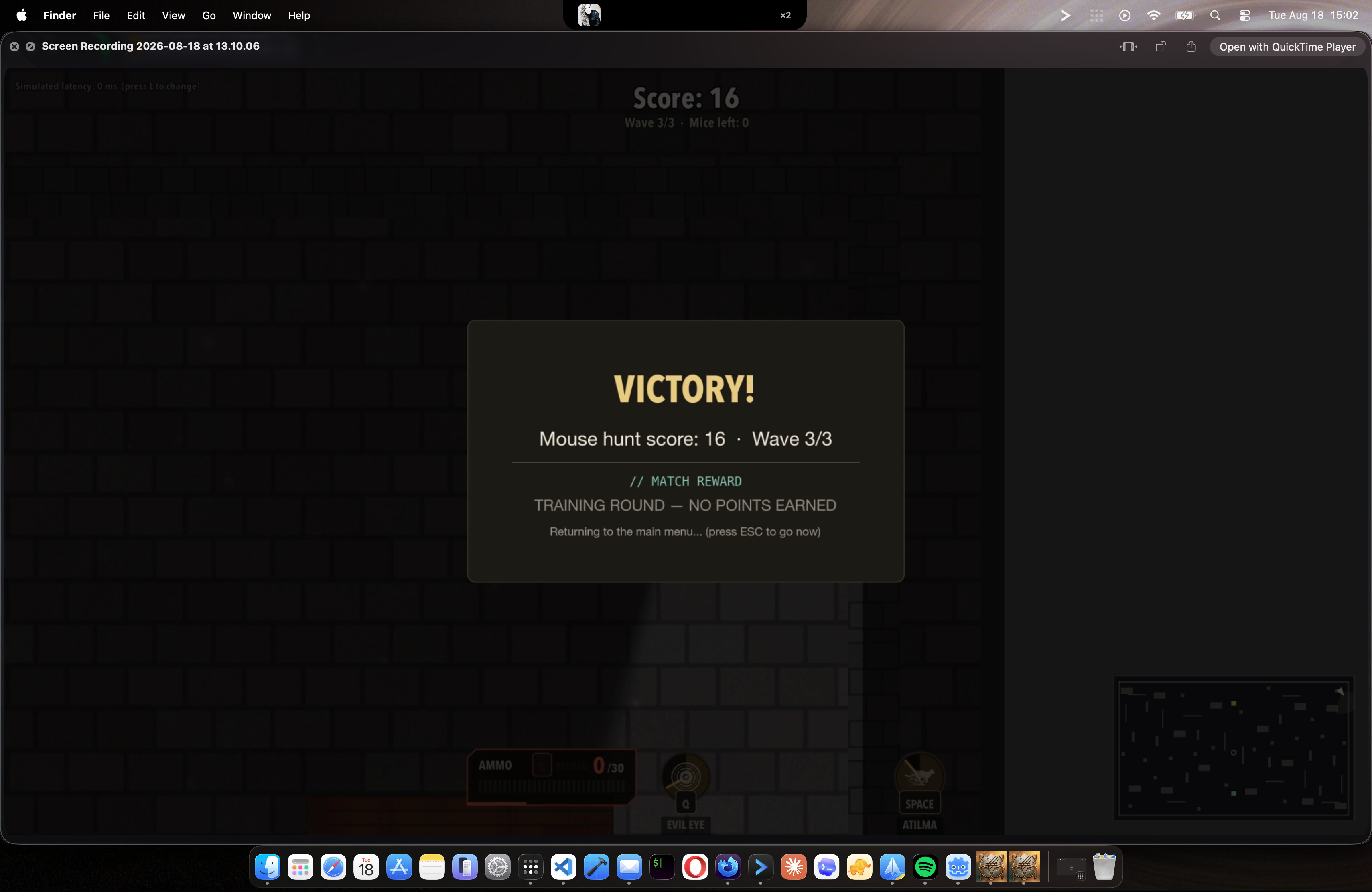
Task: Click the "// MATCH REWARD" label
Action: click(686, 481)
